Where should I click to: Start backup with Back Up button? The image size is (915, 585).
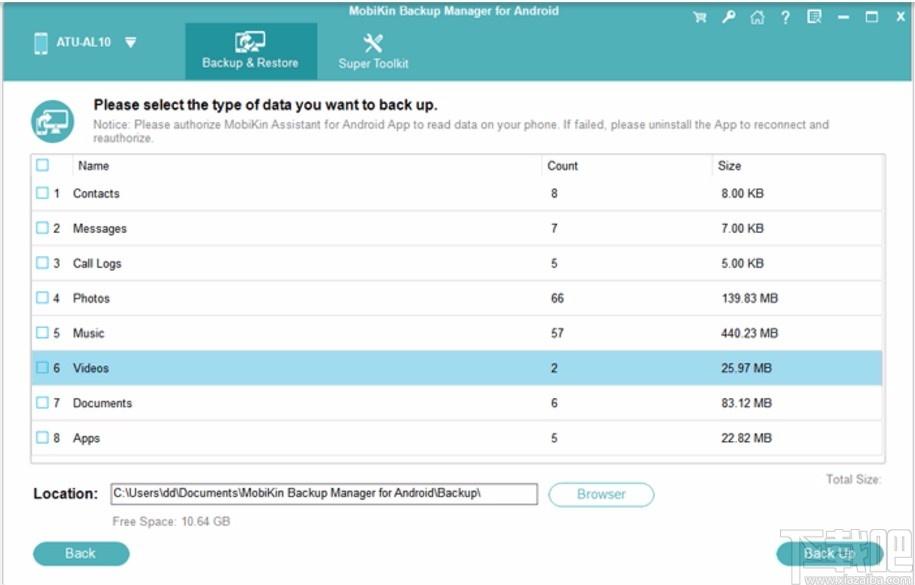point(829,553)
